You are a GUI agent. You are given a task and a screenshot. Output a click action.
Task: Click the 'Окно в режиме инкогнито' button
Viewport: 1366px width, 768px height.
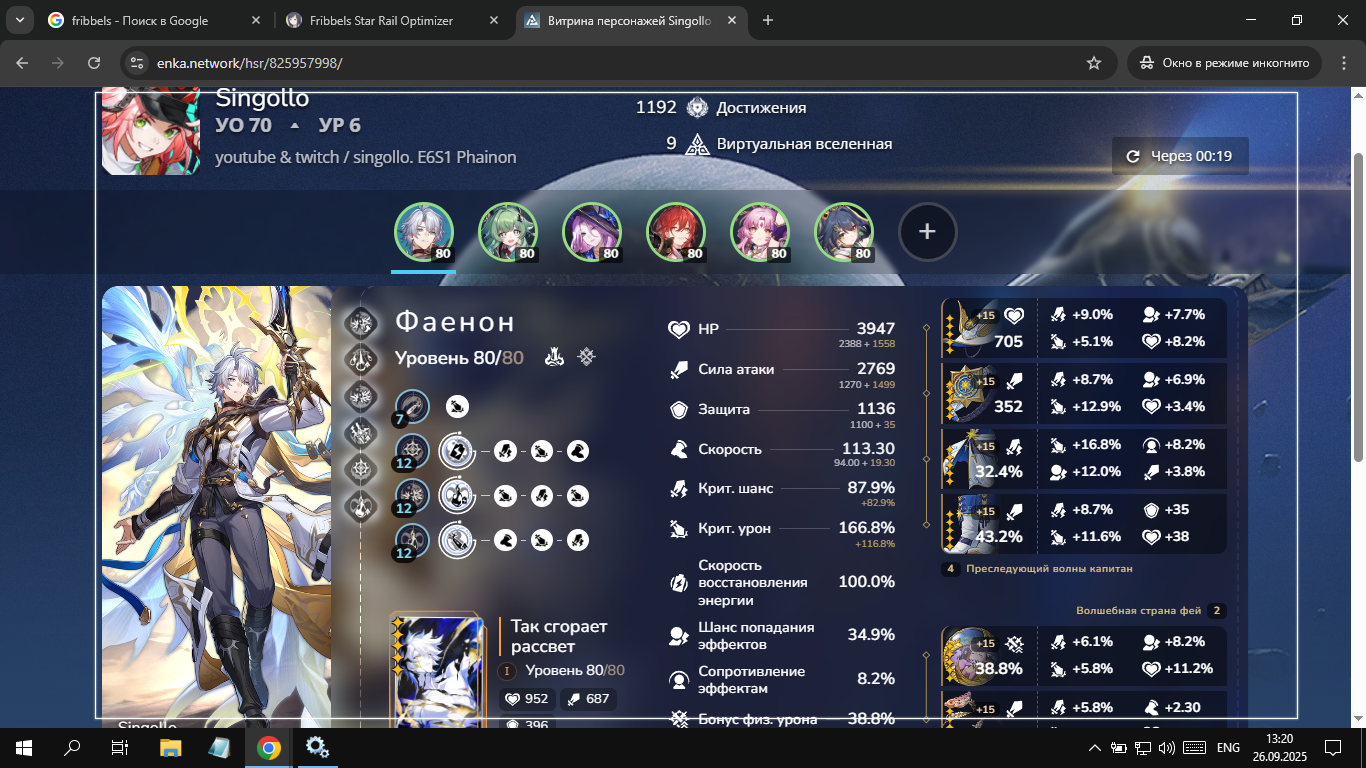coord(1224,63)
